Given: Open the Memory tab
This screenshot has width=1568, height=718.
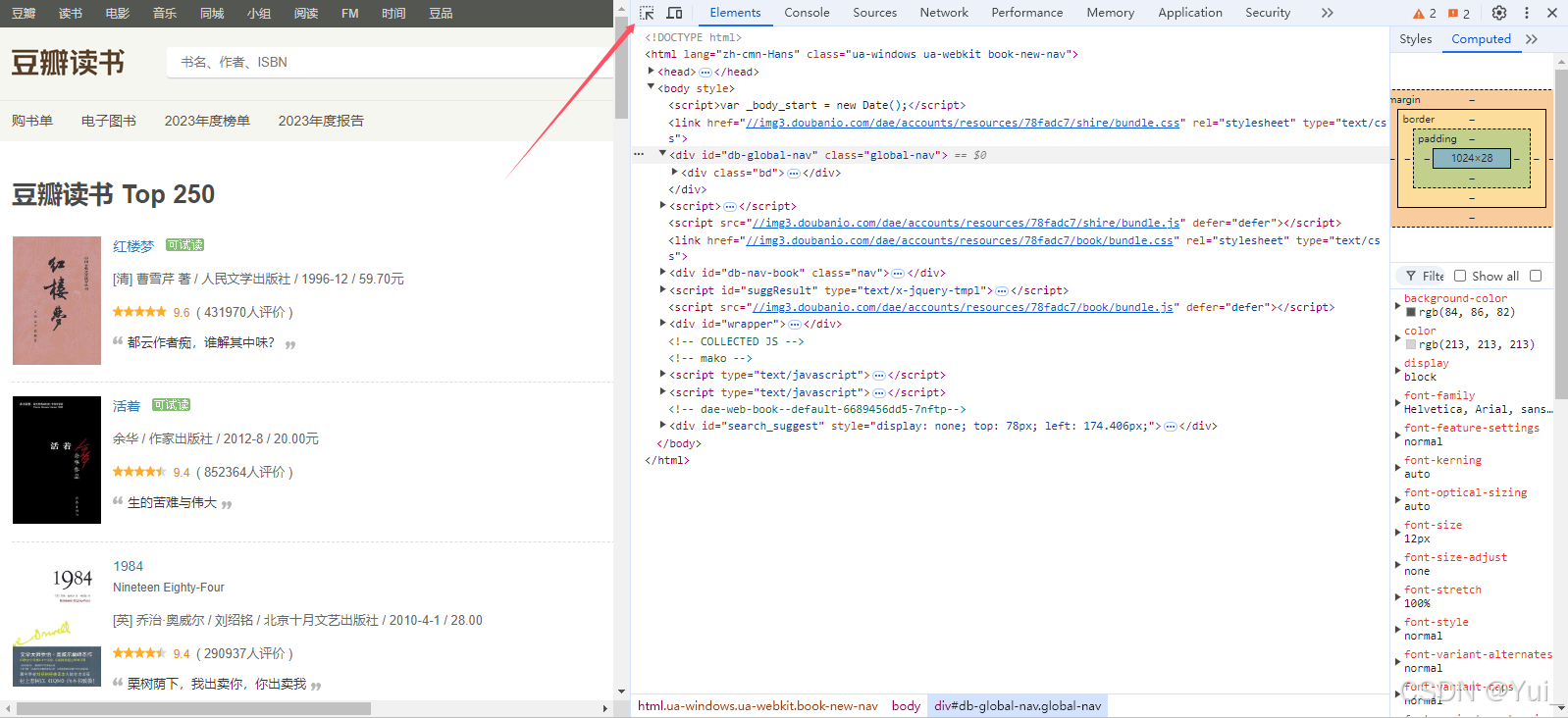Looking at the screenshot, I should tap(1110, 13).
